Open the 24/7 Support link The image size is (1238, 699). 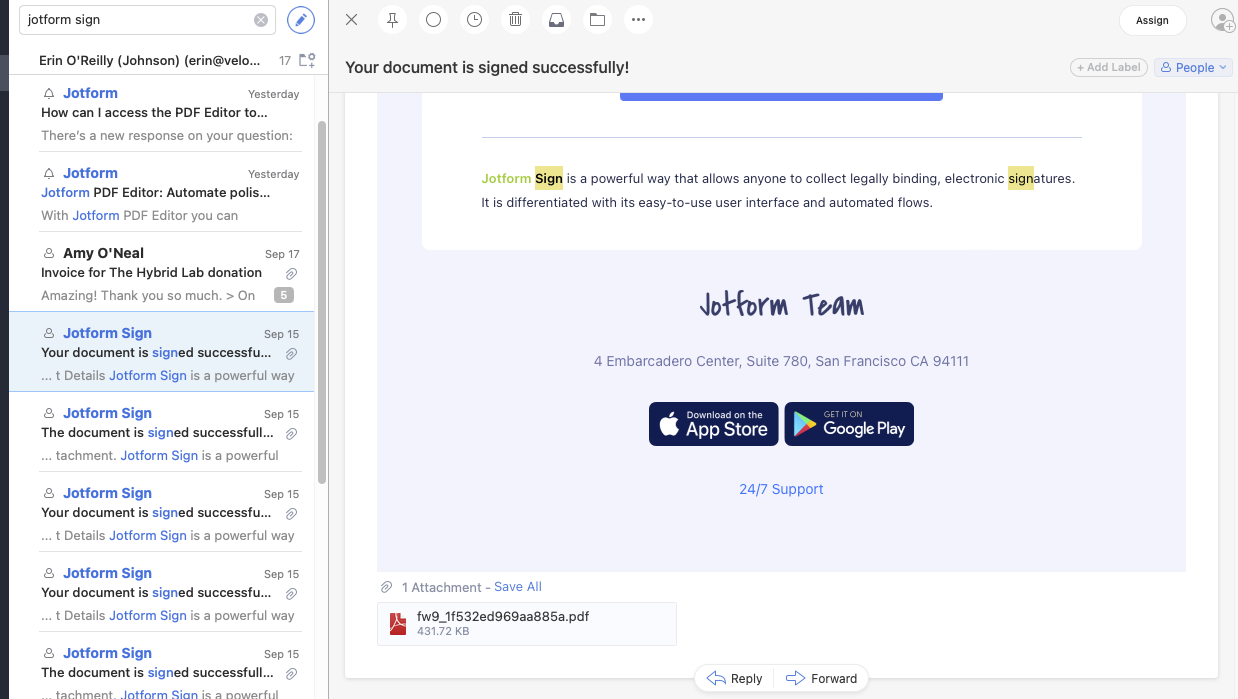(x=781, y=489)
